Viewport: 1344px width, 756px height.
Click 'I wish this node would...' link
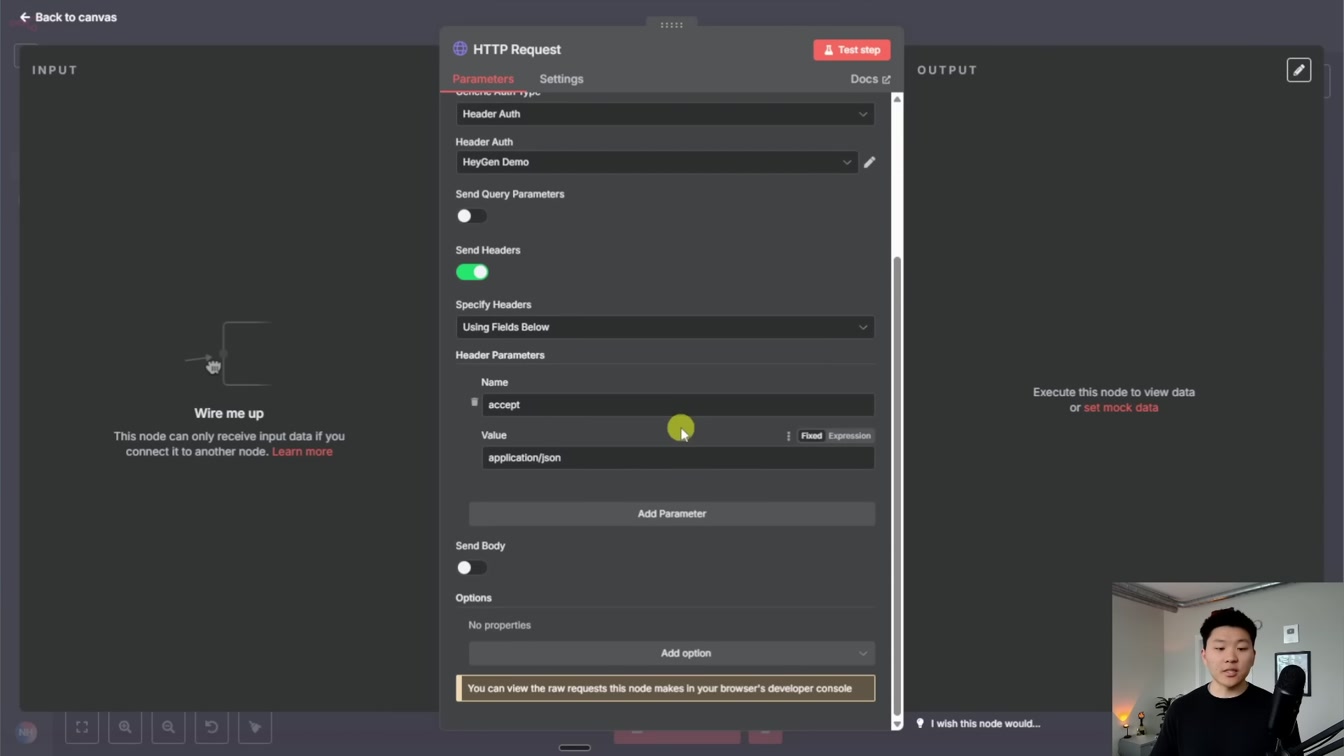click(985, 724)
